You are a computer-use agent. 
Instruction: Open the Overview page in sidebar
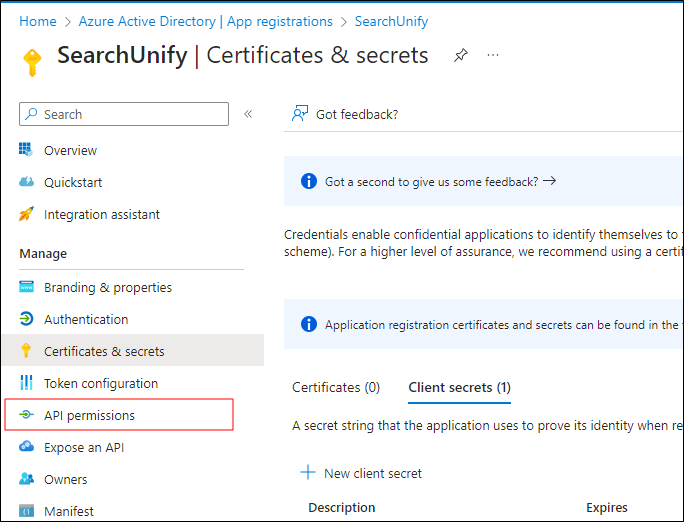coord(70,150)
